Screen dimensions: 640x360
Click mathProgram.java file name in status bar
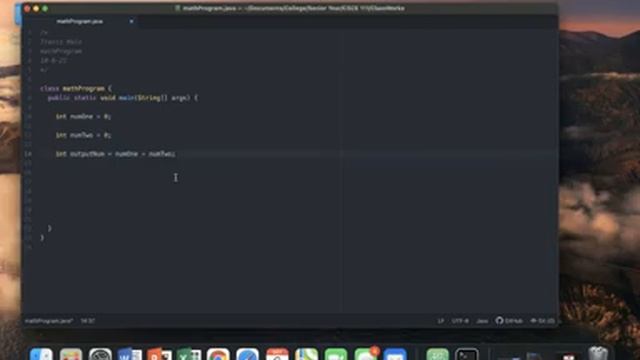tap(49, 321)
